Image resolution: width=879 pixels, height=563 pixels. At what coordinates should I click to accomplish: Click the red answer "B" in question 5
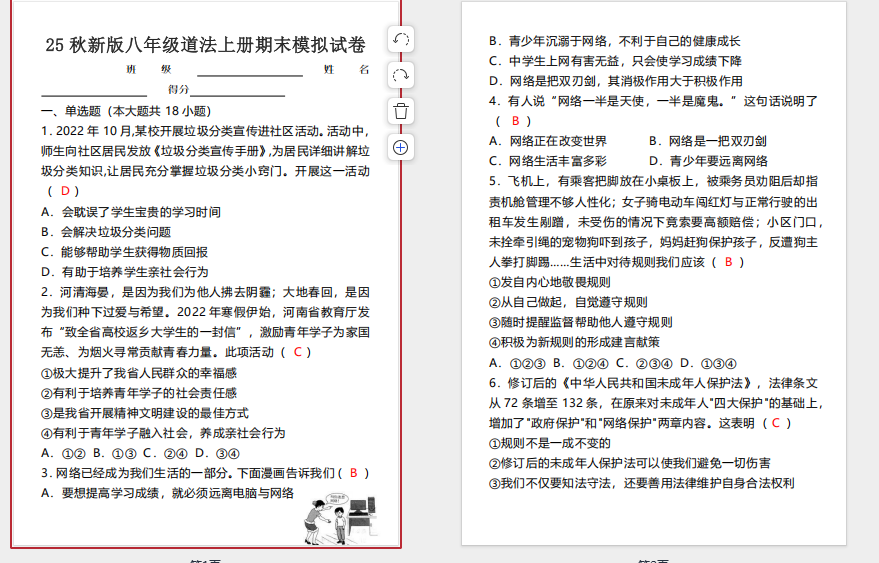coord(728,262)
